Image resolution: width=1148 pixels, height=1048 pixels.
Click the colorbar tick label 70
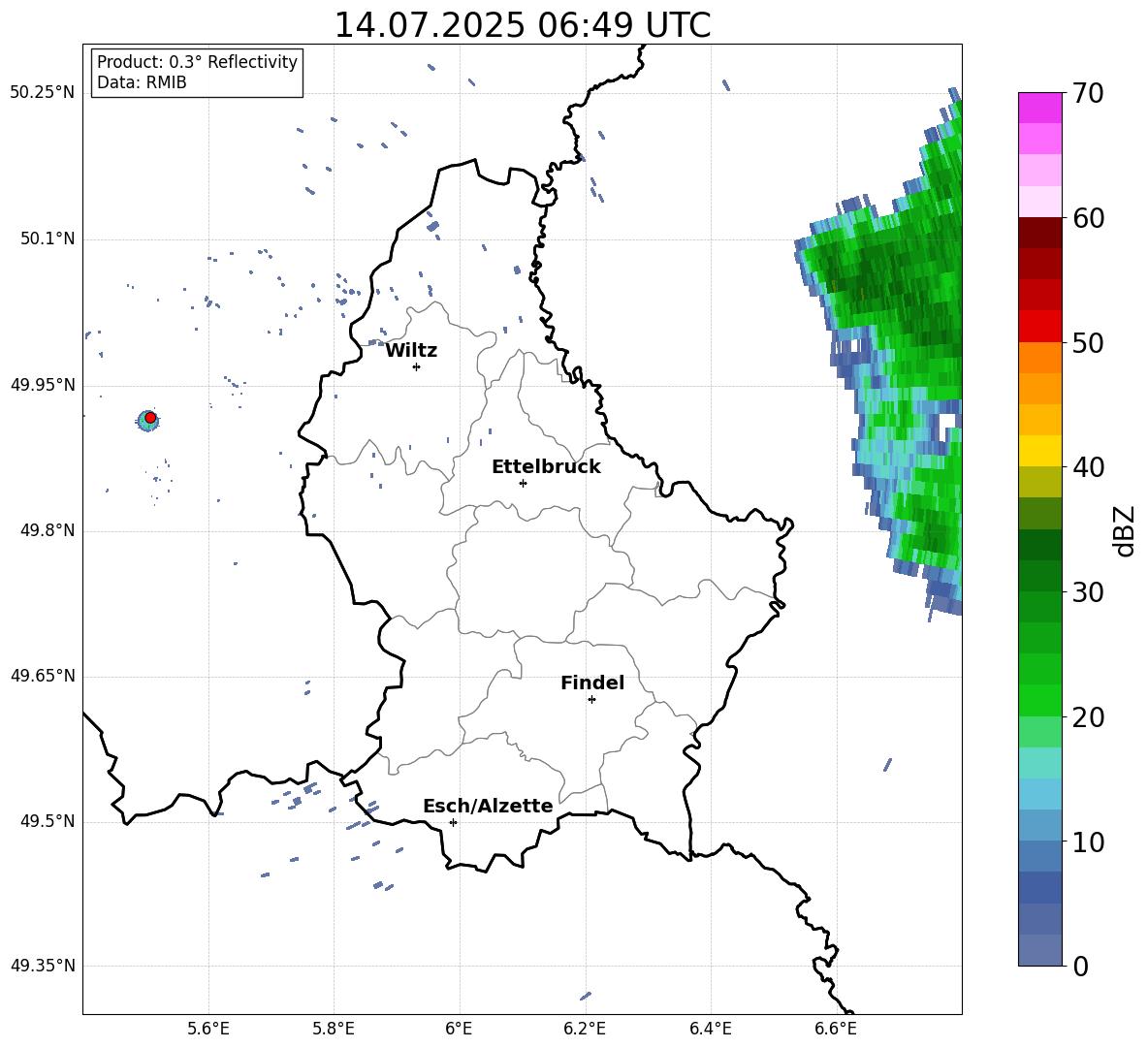tap(1088, 94)
